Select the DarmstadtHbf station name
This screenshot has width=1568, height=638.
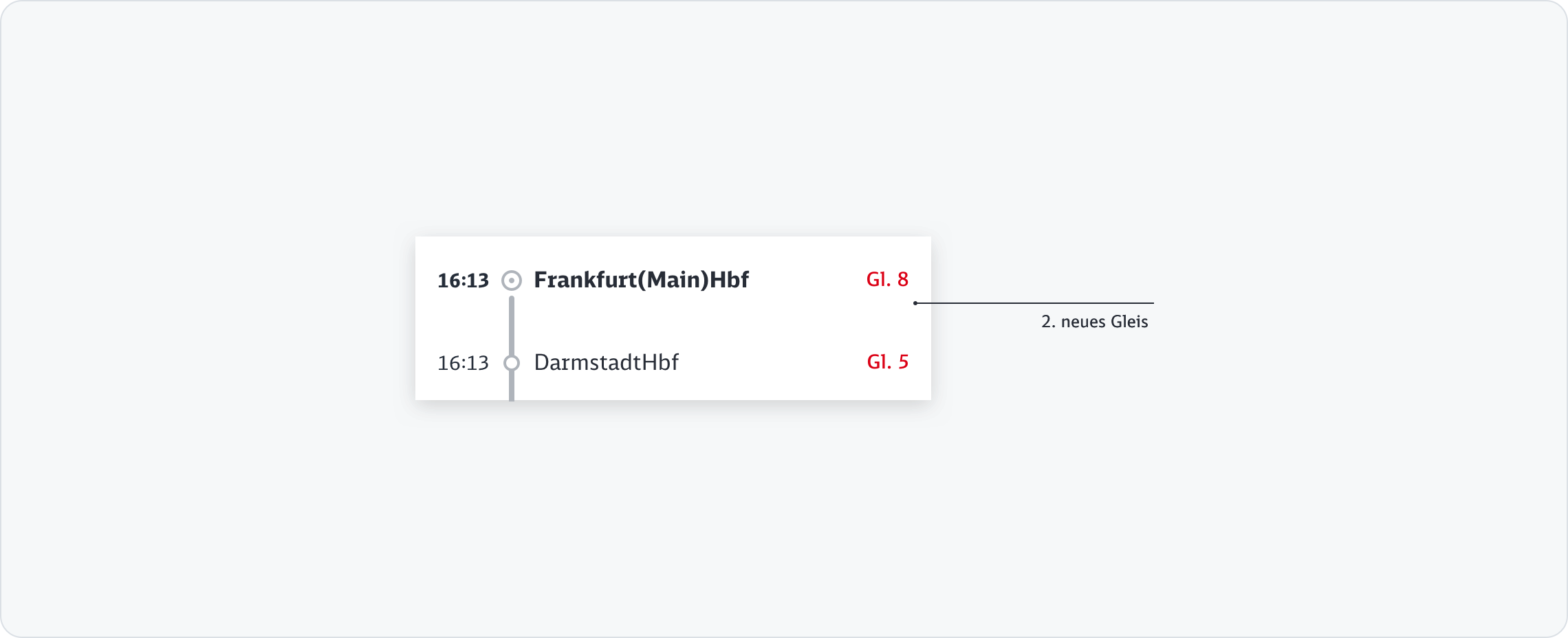pyautogui.click(x=606, y=362)
